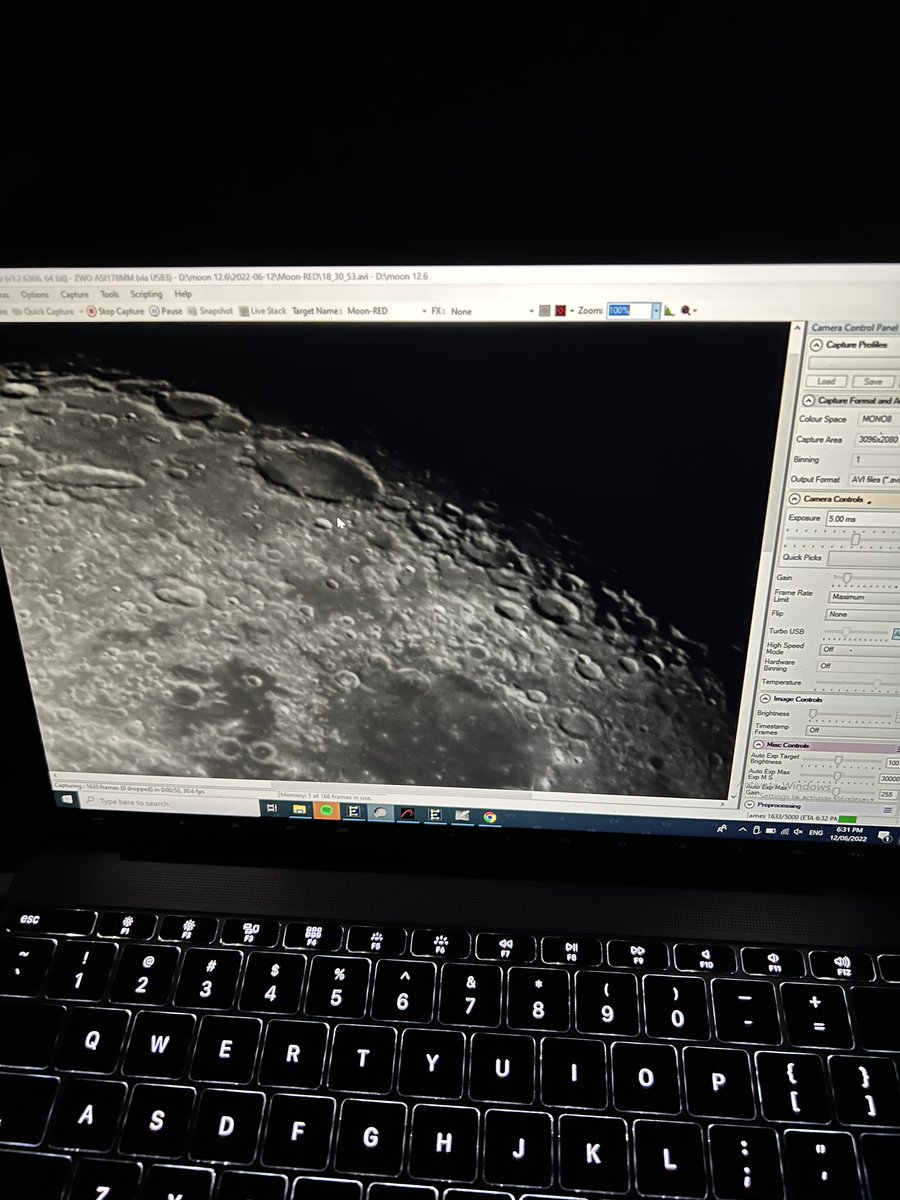This screenshot has width=900, height=1200.
Task: Open the Timestamp Frames dropdown
Action: tap(852, 731)
